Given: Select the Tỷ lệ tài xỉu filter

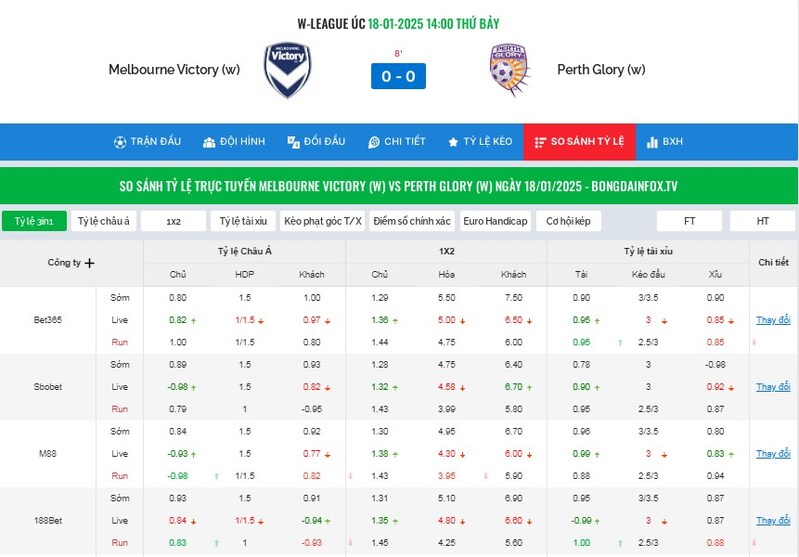Looking at the screenshot, I should tap(243, 221).
